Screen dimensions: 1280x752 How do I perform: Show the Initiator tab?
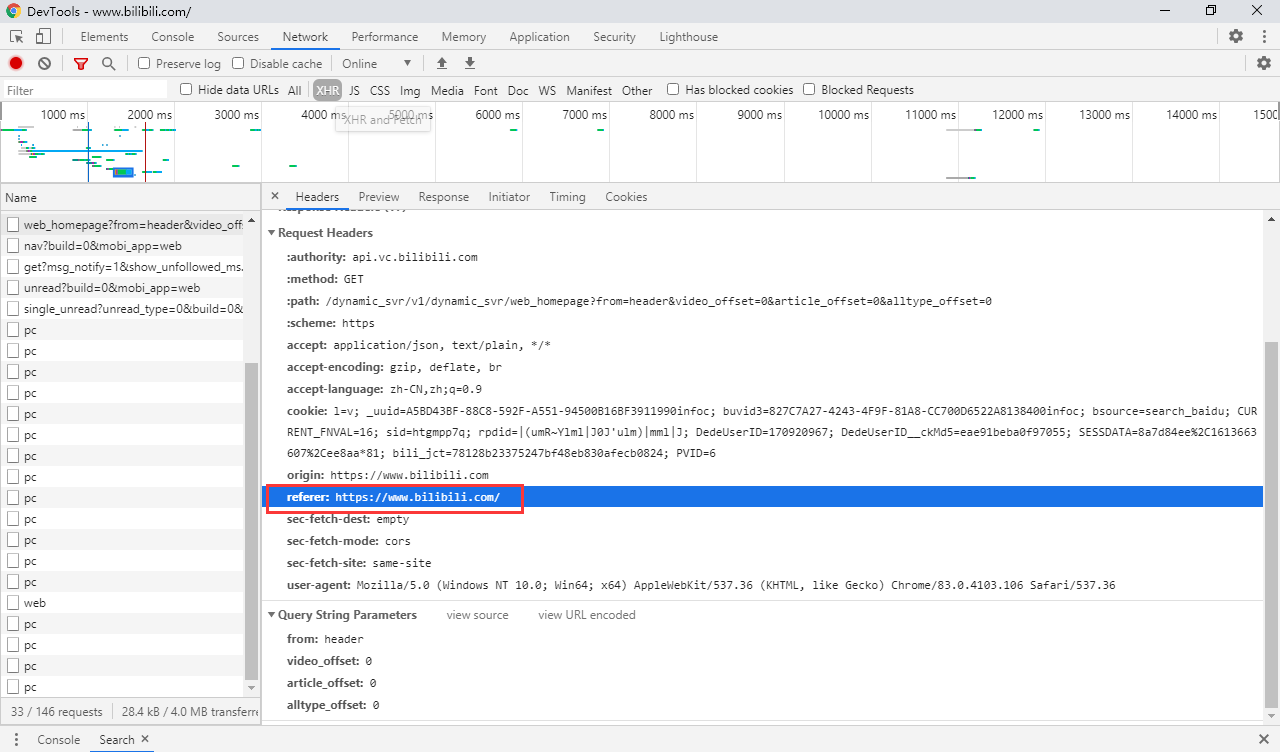click(x=509, y=197)
